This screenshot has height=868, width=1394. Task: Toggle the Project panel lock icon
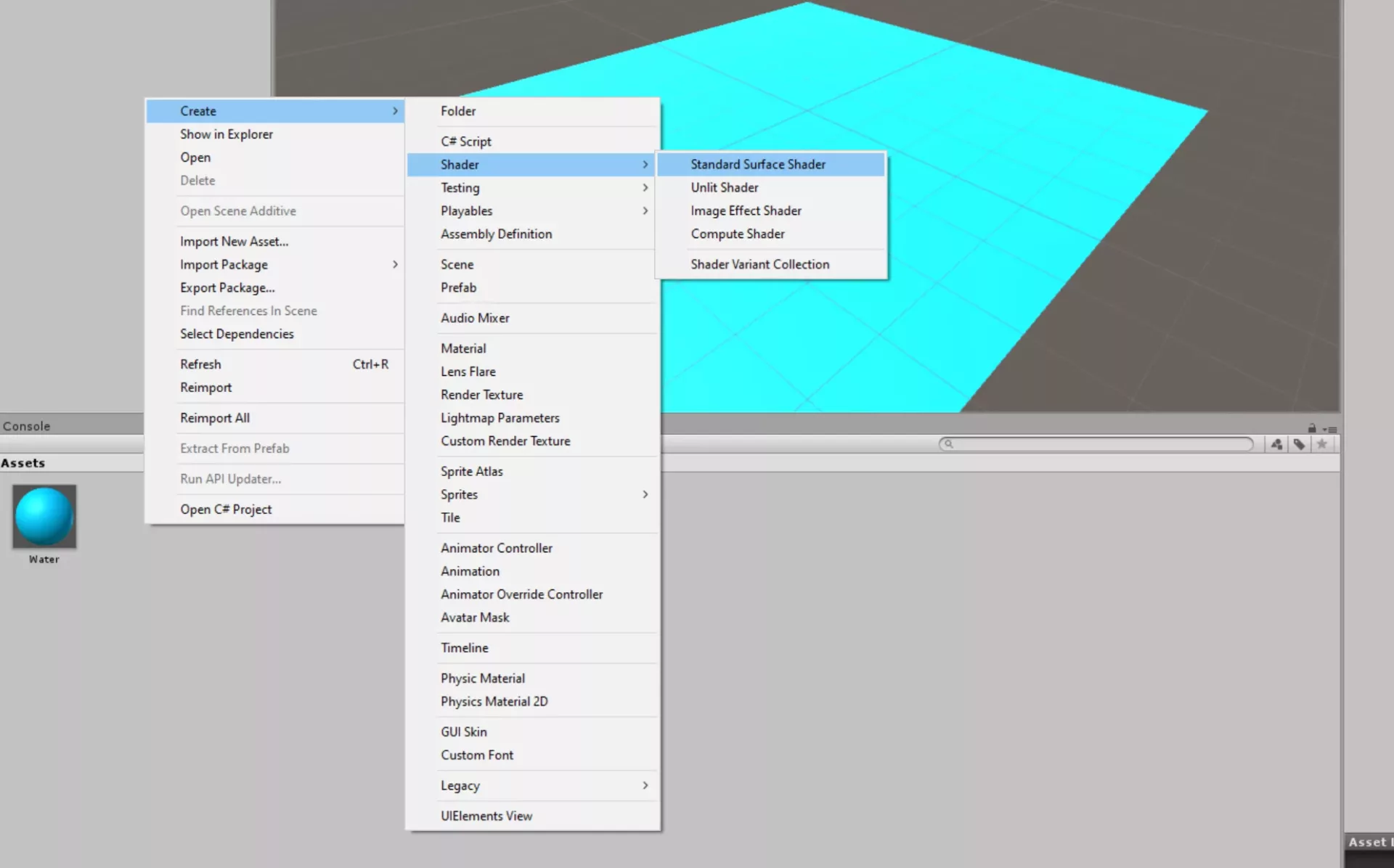coord(1312,428)
